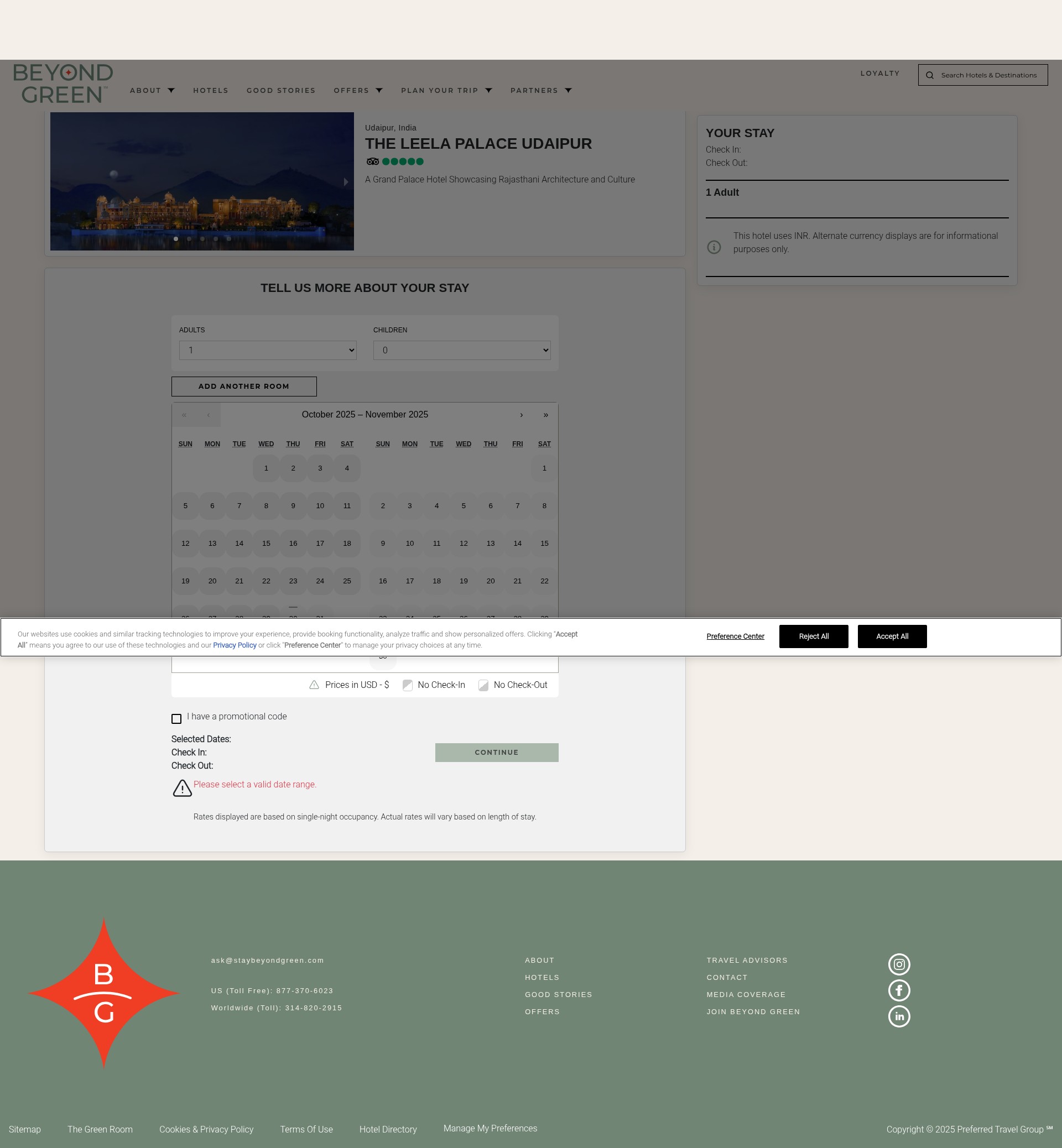This screenshot has height=1148, width=1062.
Task: Click the hotel photo of Leela Palace
Action: click(x=202, y=181)
